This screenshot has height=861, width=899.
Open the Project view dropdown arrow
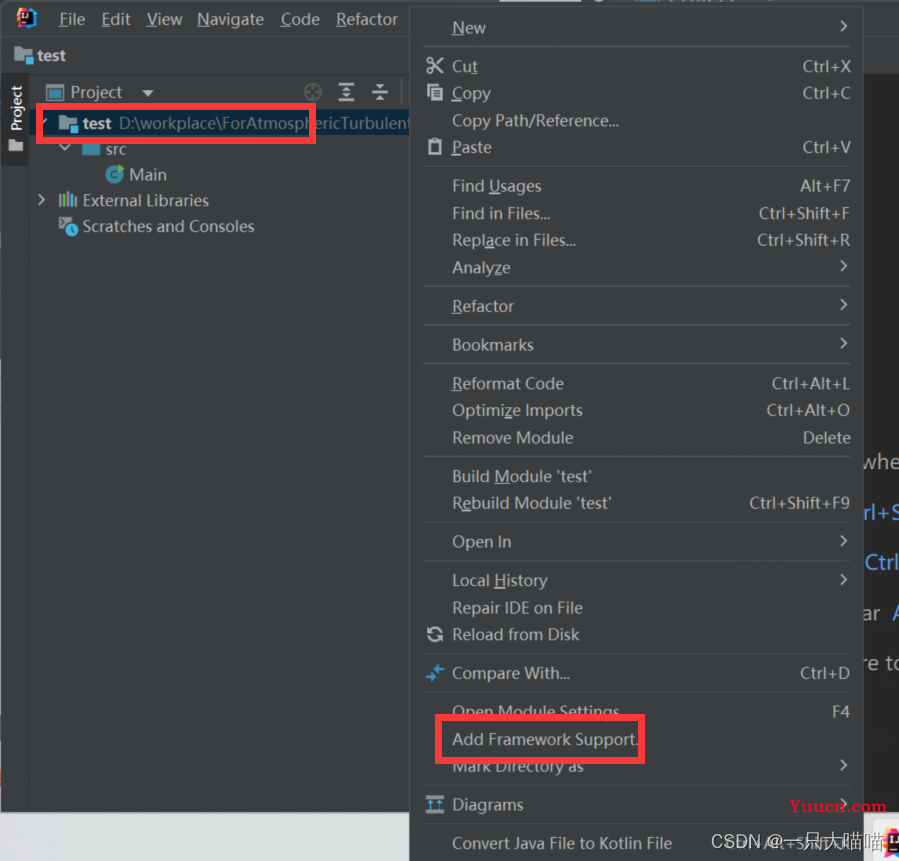coord(147,93)
